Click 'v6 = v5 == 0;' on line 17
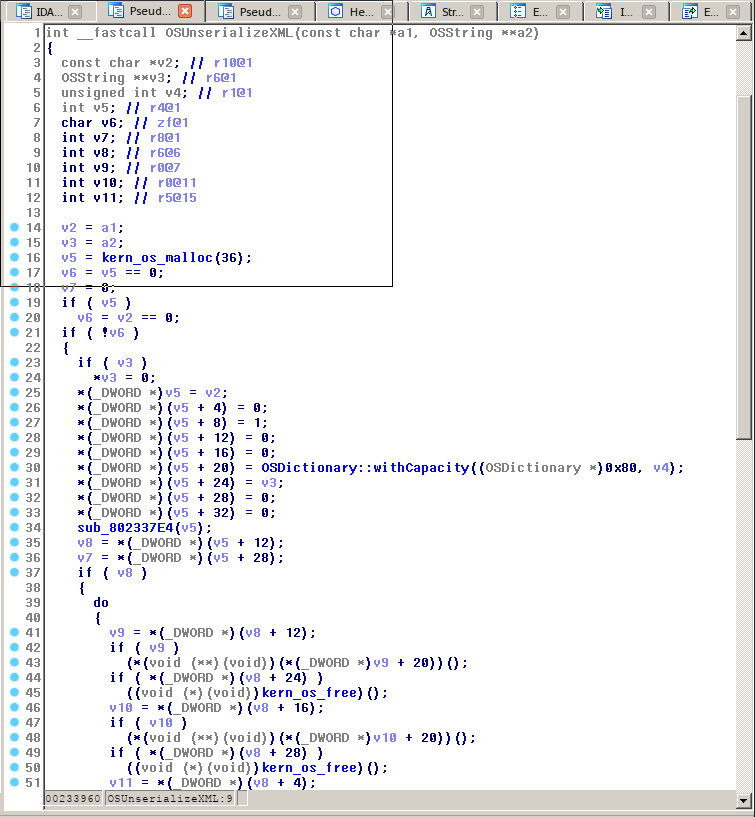The height and width of the screenshot is (817, 755). [113, 273]
